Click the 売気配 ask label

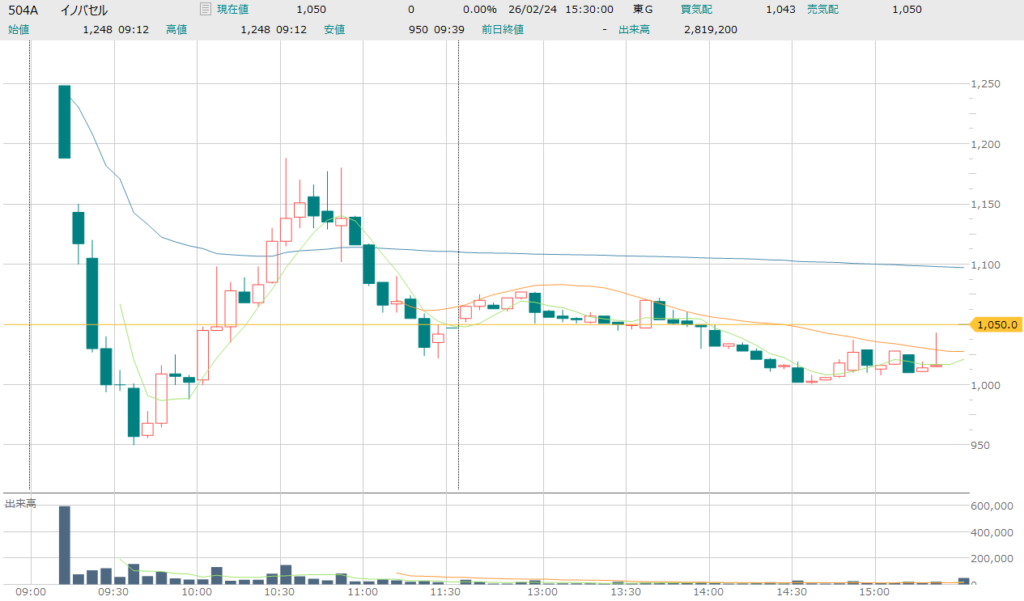[x=823, y=9]
